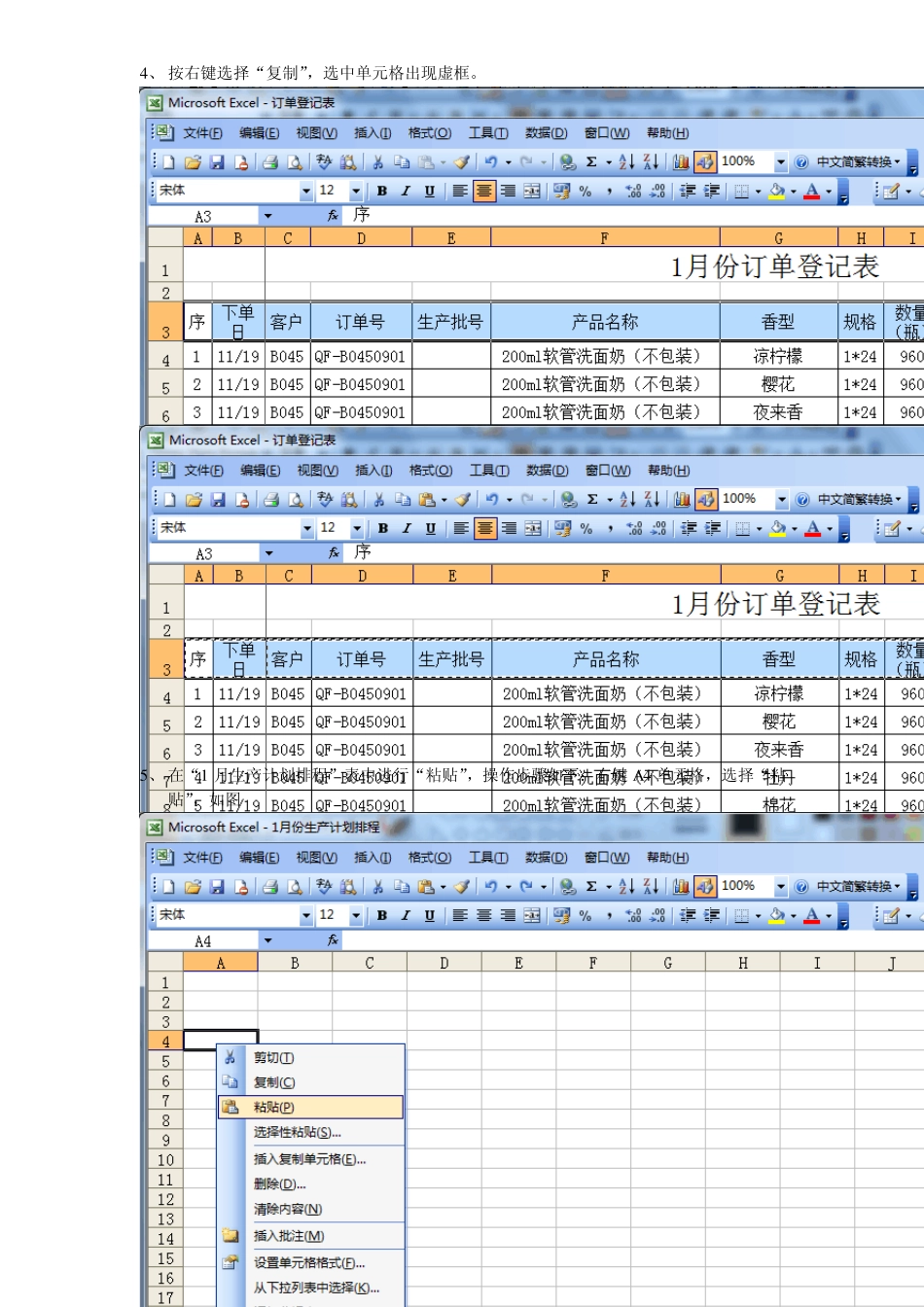Screen dimensions: 924x1307
Task: Click Print Preview icon in 1月份生产计划排程 window
Action: pos(294,886)
